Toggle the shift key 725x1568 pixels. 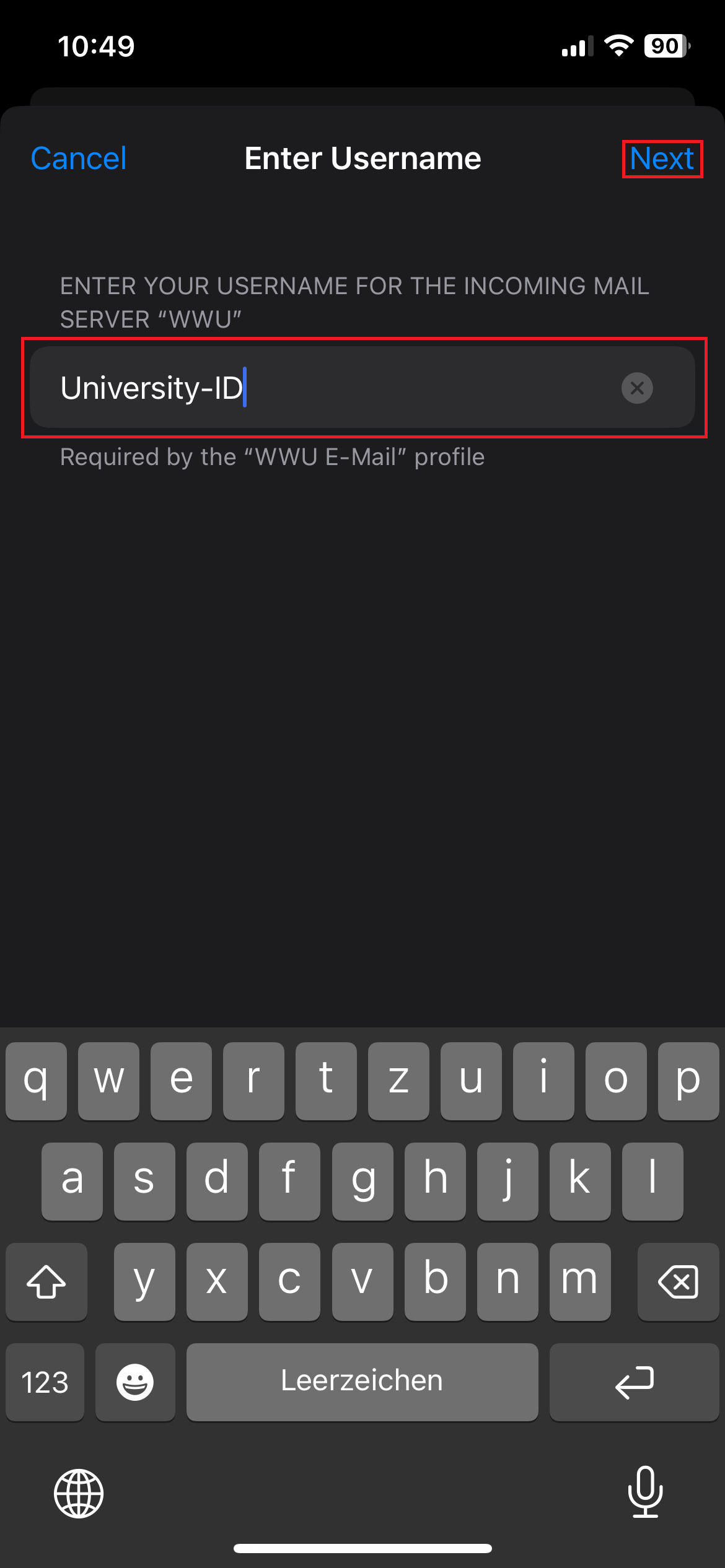coord(46,1281)
